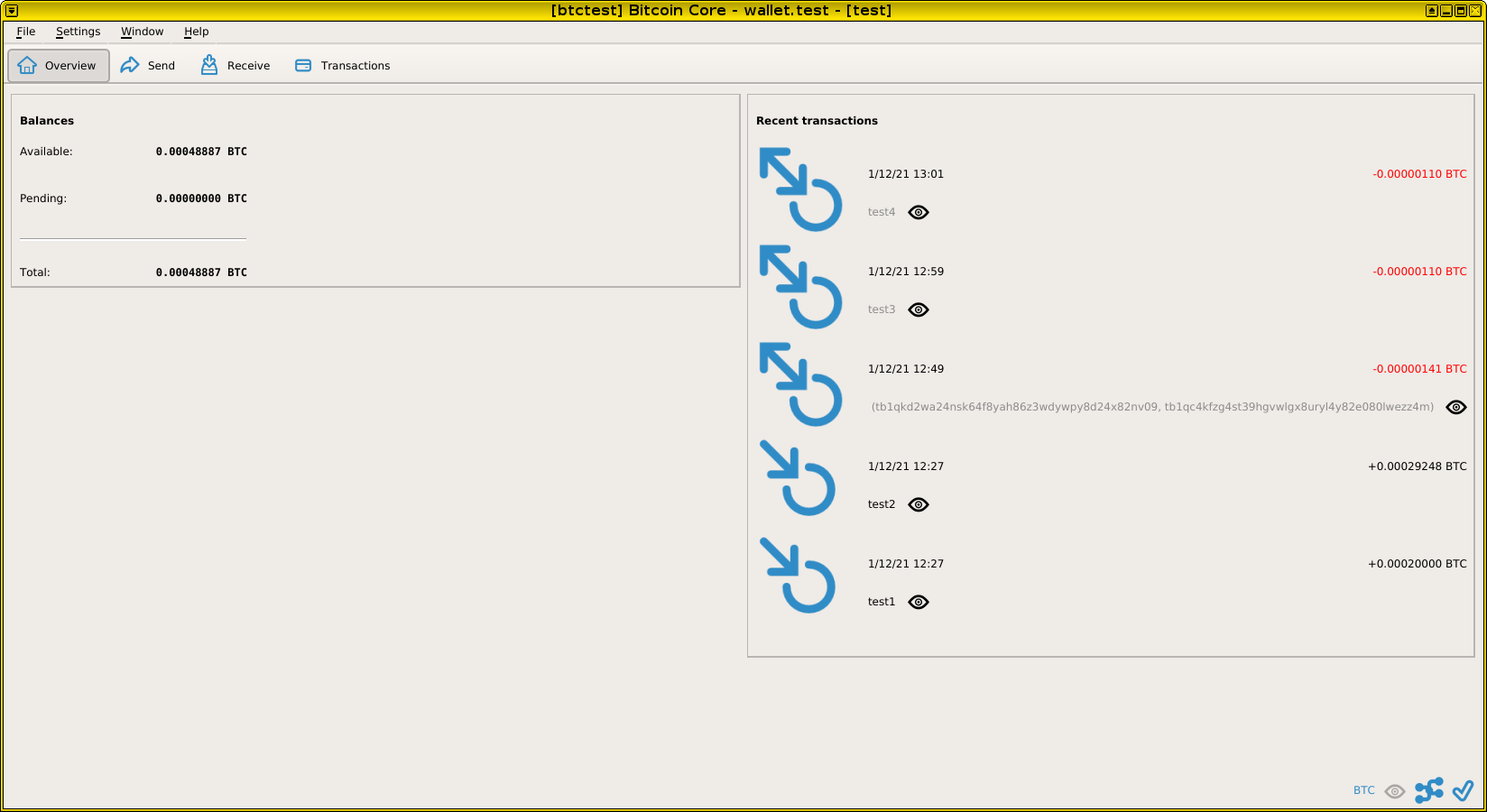This screenshot has width=1487, height=812.
Task: Click the 1/12/21 12:59 transaction date
Action: point(906,272)
